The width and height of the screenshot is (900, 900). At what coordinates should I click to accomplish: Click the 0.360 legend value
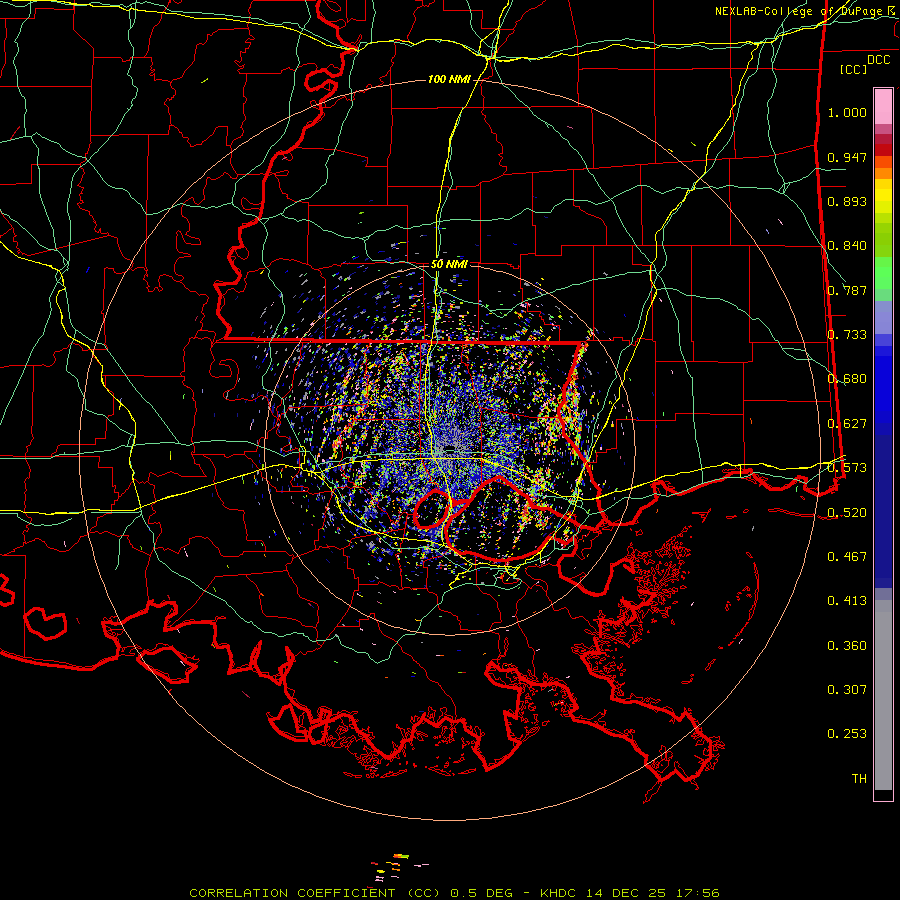(847, 646)
